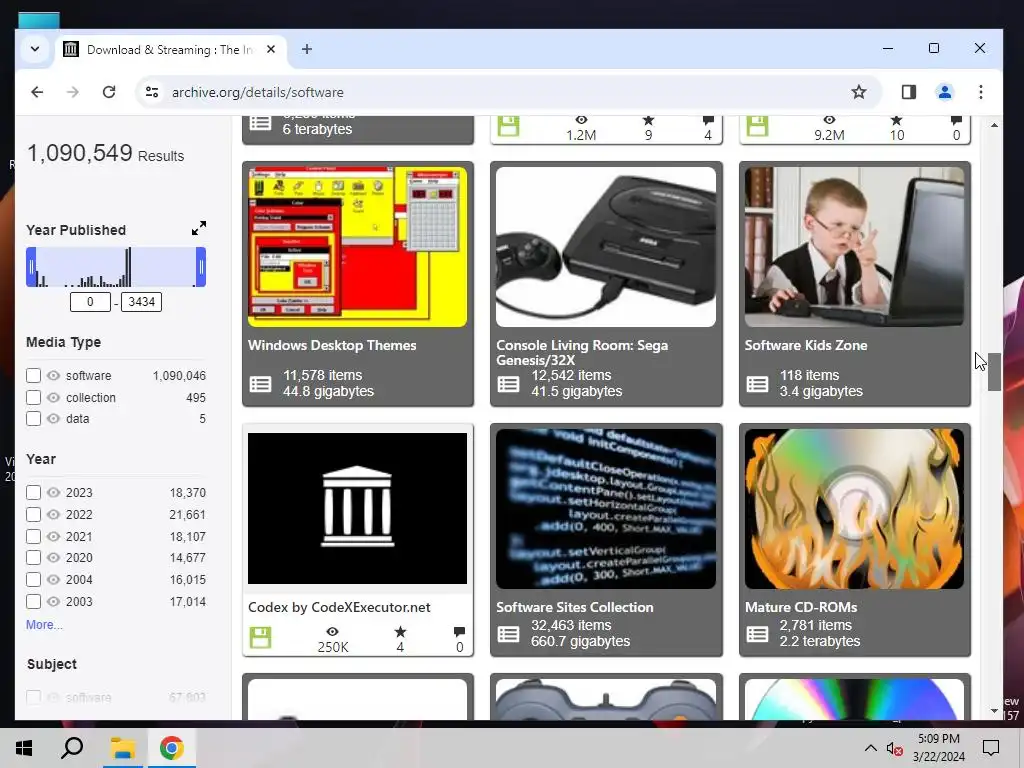Open Chrome side panel
Screen dimensions: 1024x768
click(x=908, y=92)
